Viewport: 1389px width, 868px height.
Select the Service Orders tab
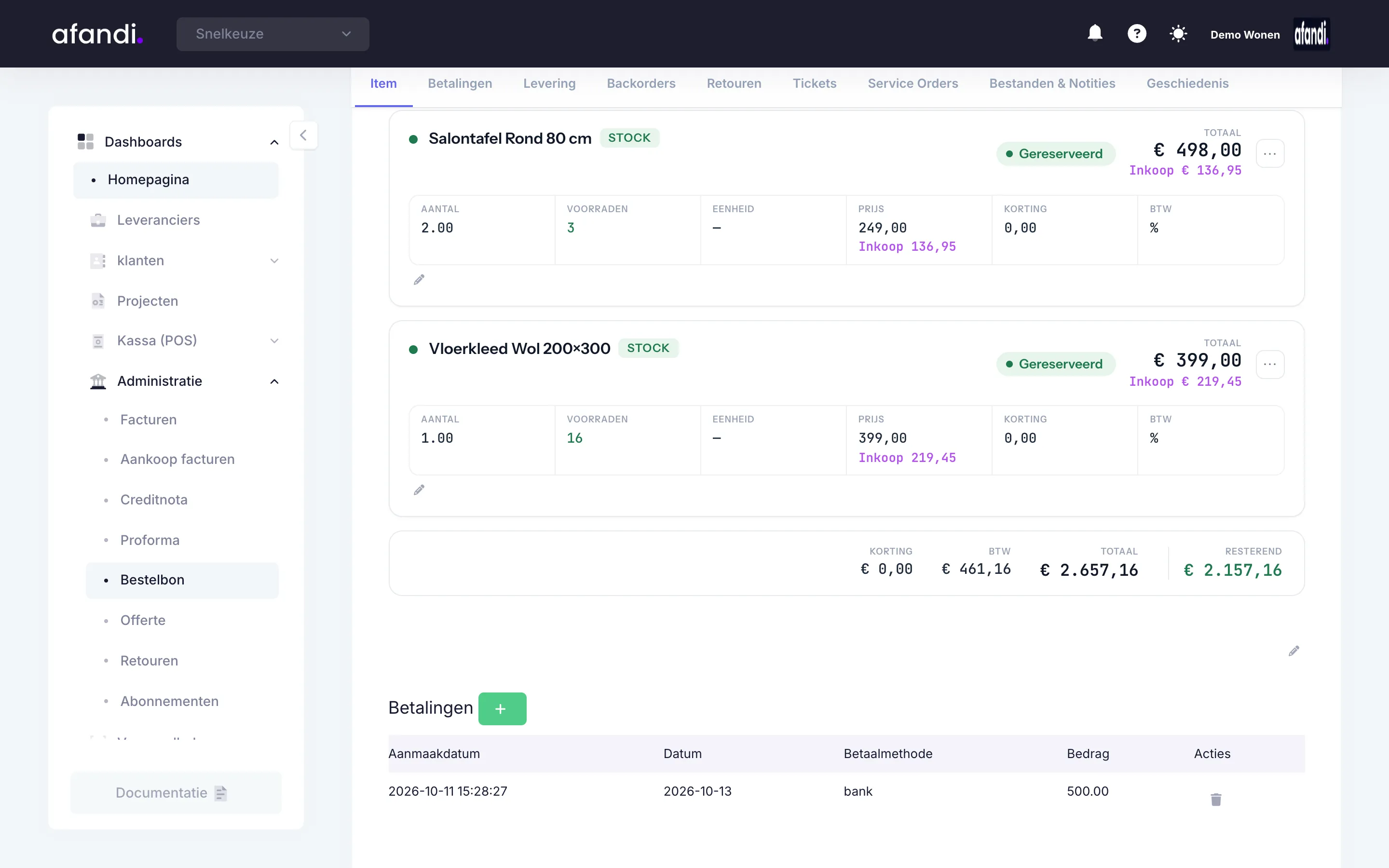912,83
